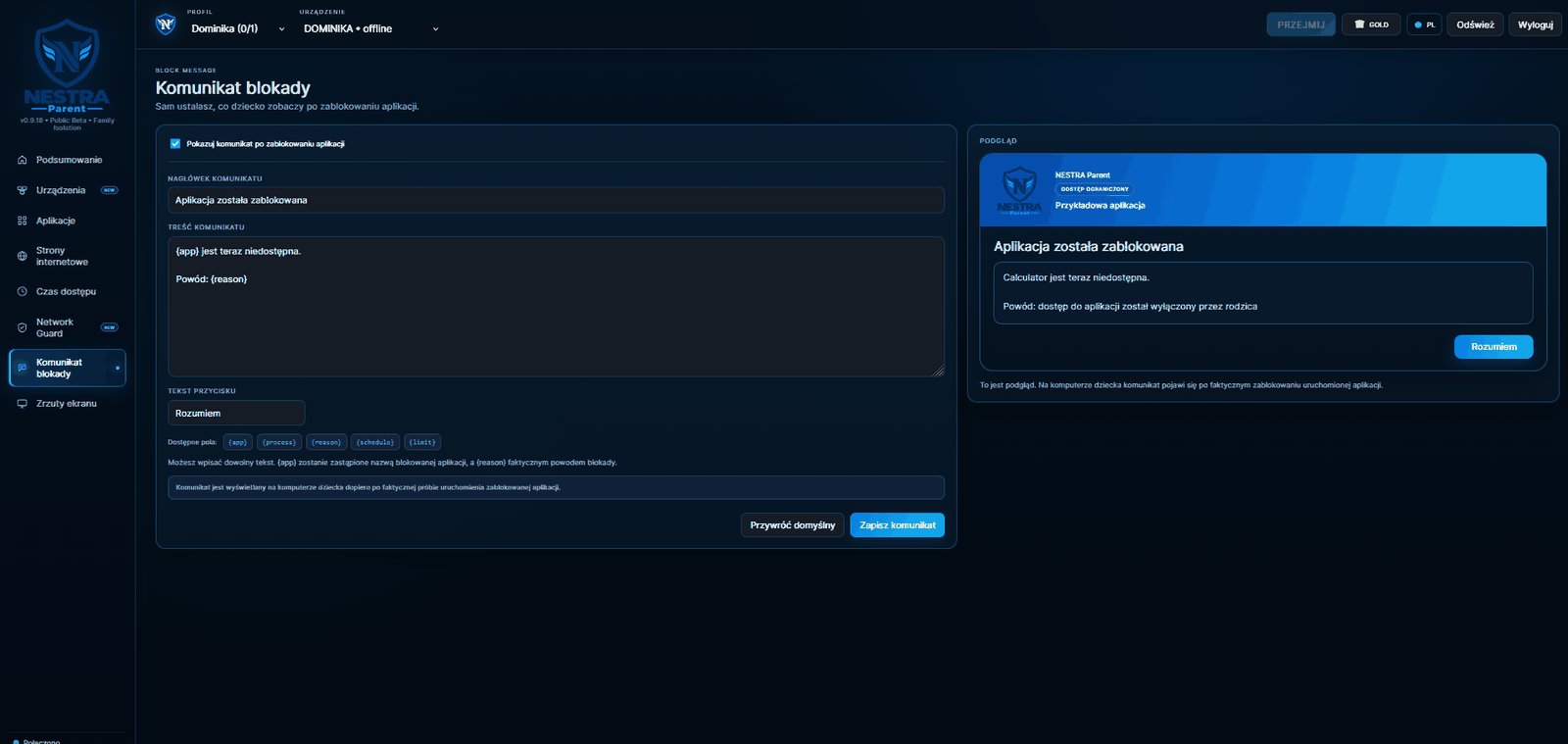Save with the Zapisz komunikat button

click(x=898, y=525)
